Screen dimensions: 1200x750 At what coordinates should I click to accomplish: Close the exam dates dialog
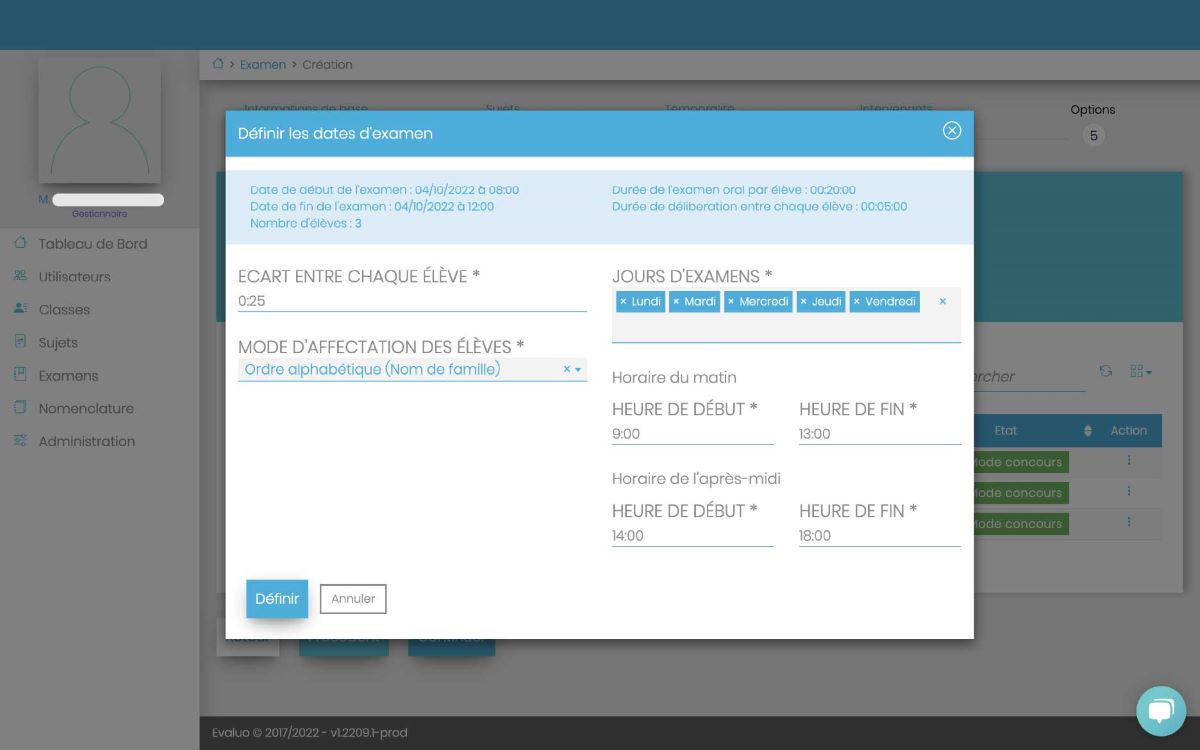[x=952, y=131]
